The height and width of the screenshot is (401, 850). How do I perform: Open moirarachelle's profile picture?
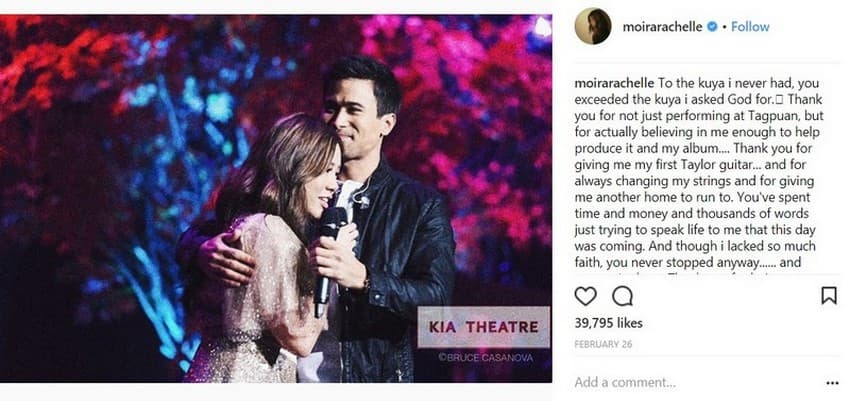click(593, 26)
